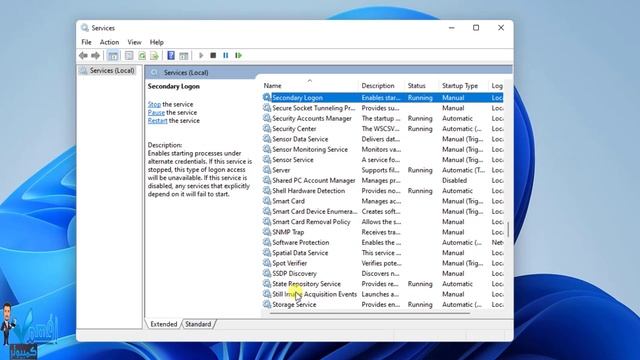Viewport: 640px width, 360px height.
Task: Click the gear icon beside SNMP Trap
Action: [x=267, y=232]
